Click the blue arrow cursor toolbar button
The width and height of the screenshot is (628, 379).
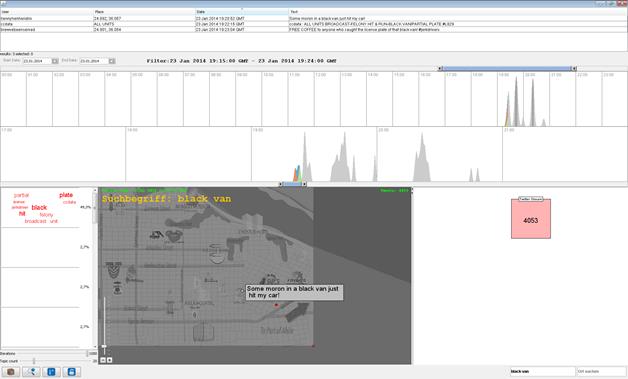31,372
